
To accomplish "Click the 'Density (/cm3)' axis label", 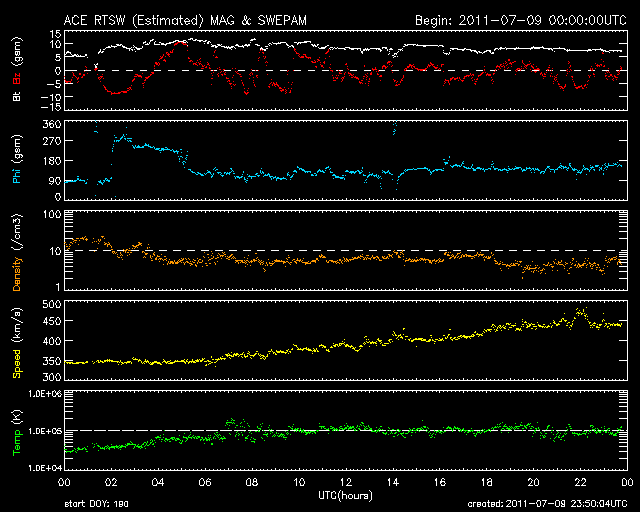I will point(17,252).
